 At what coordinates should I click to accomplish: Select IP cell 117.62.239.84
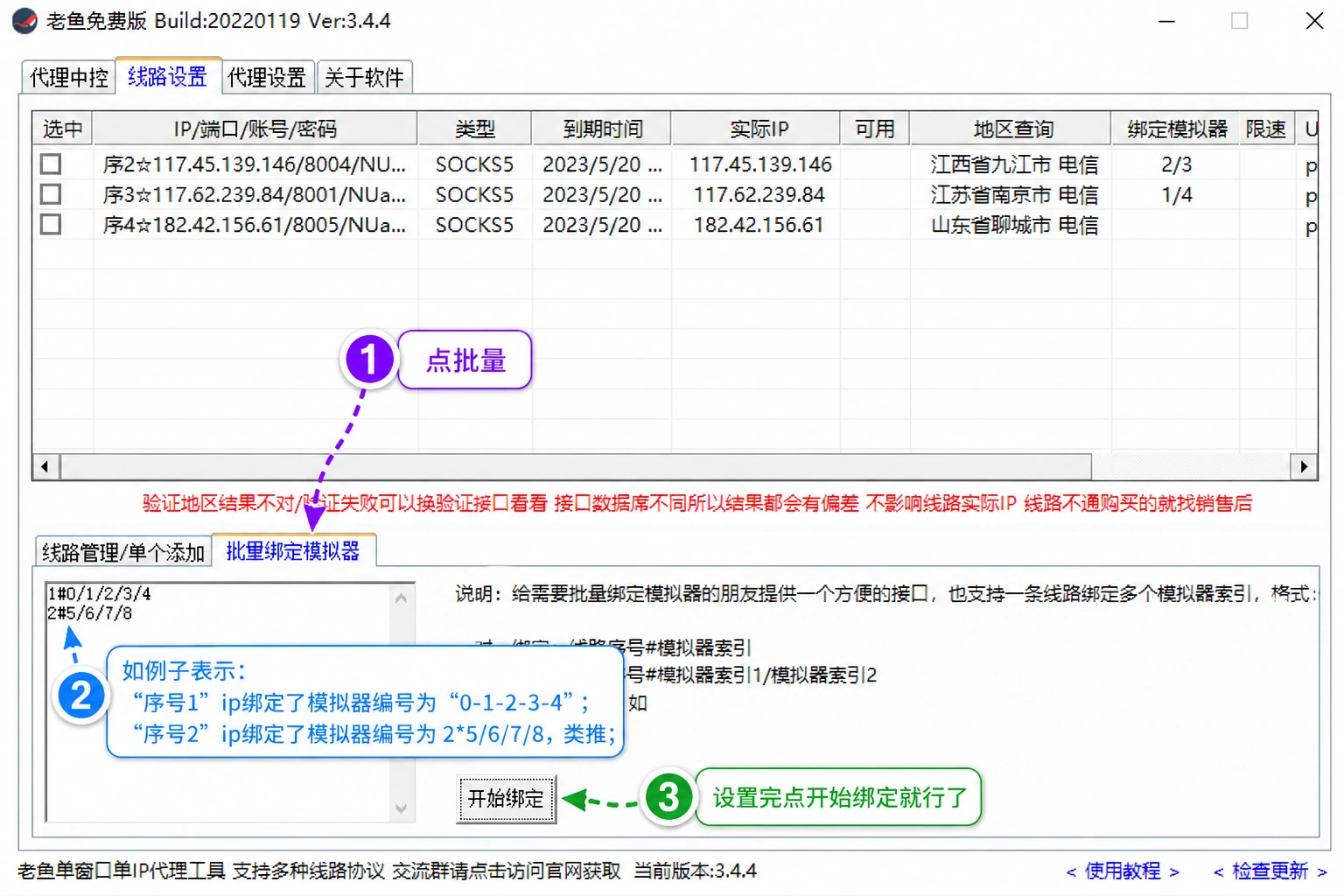click(759, 195)
